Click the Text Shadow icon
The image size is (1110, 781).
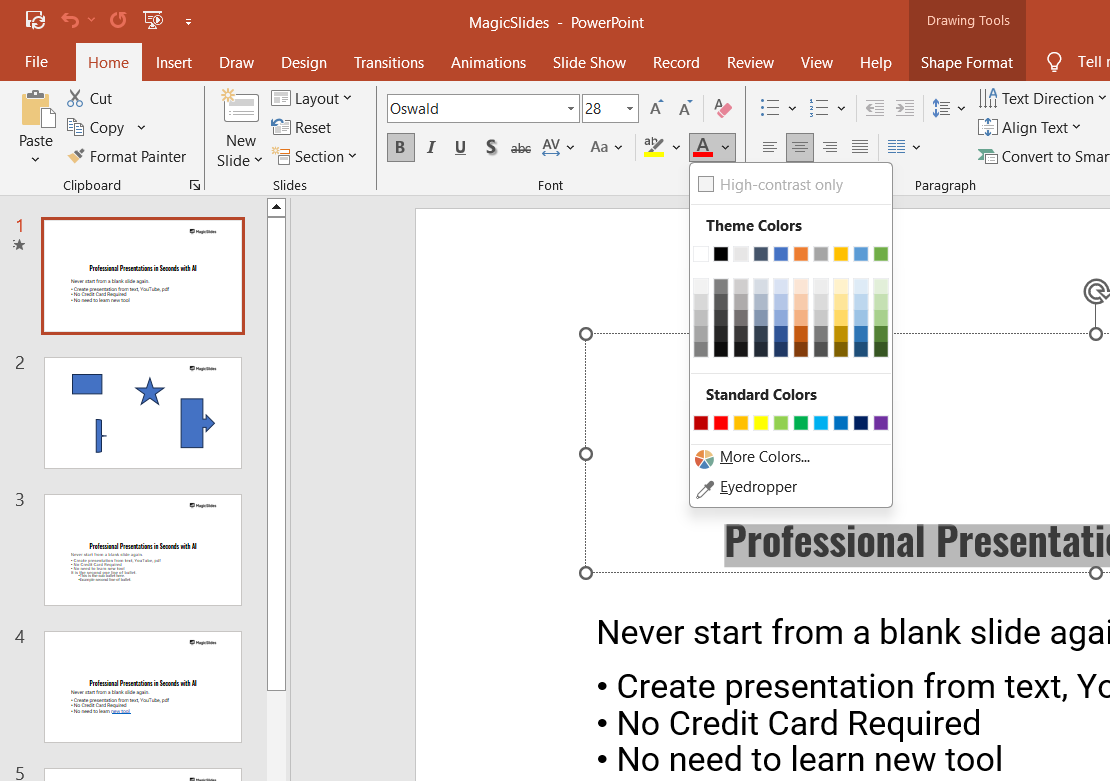tap(491, 148)
